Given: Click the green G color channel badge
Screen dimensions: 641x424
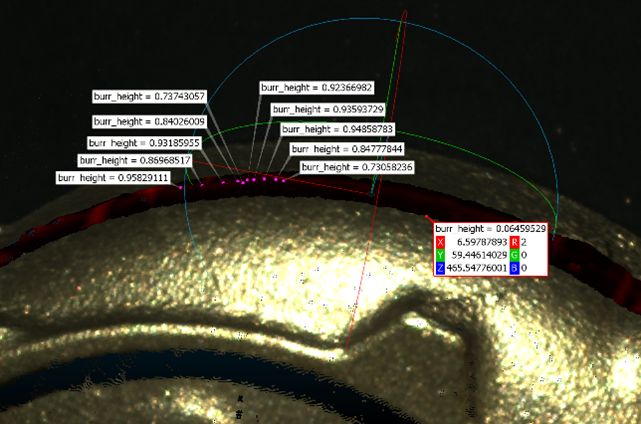Looking at the screenshot, I should 514,255.
